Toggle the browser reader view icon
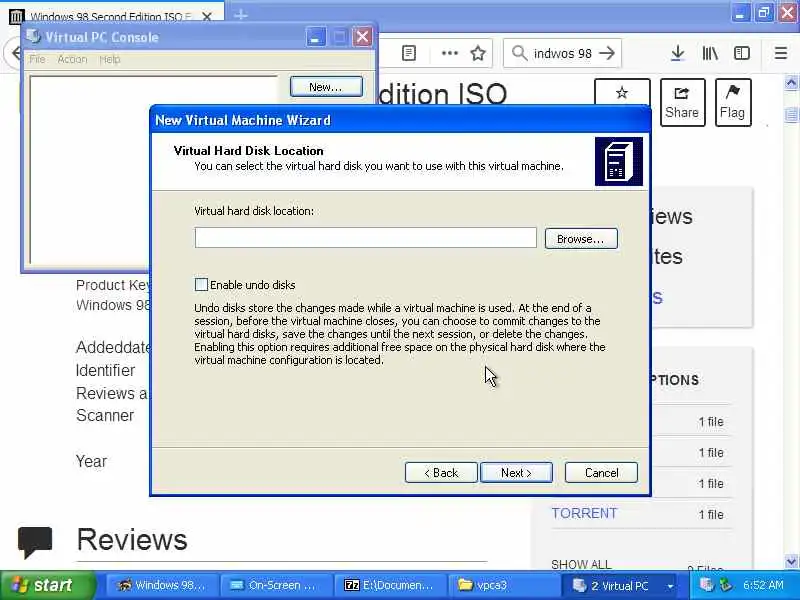The height and width of the screenshot is (600, 800). click(409, 53)
